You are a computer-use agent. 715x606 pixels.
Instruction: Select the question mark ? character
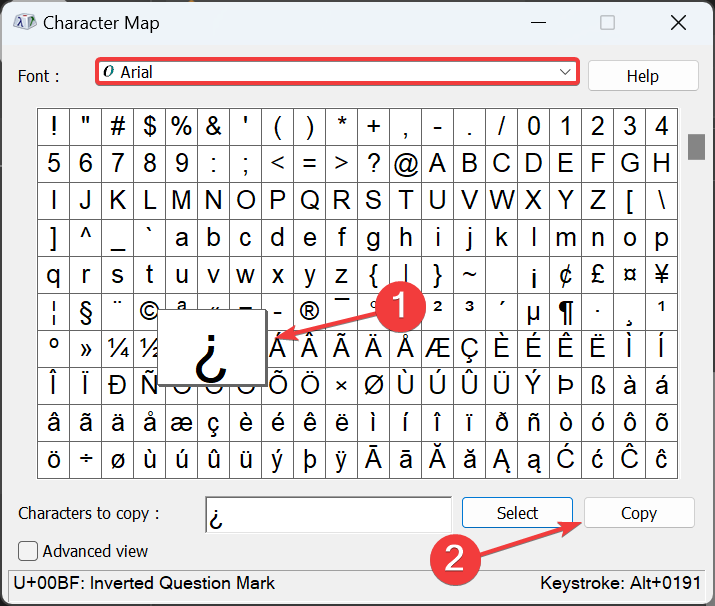pos(373,164)
